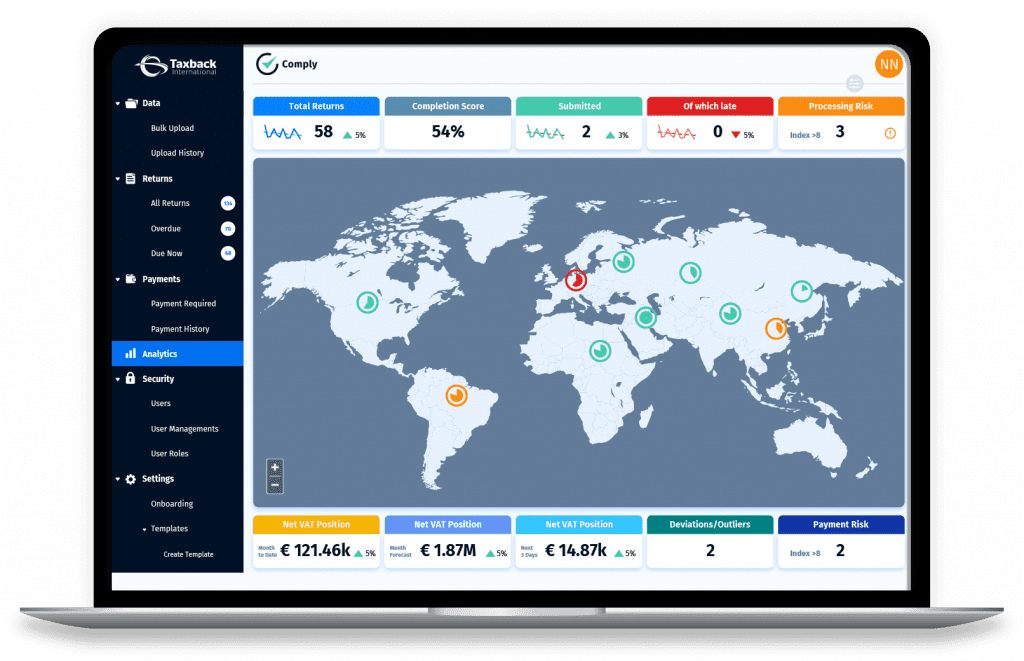This screenshot has width=1024, height=661.
Task: Select the green marker in Central Asia
Action: [x=730, y=314]
